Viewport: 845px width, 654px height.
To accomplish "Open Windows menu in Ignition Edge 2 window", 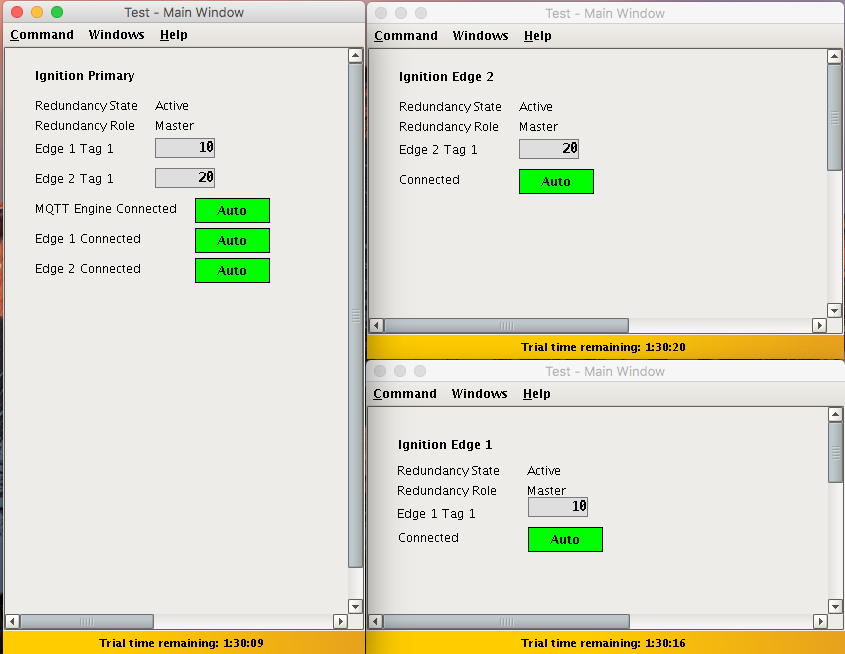I will click(480, 36).
